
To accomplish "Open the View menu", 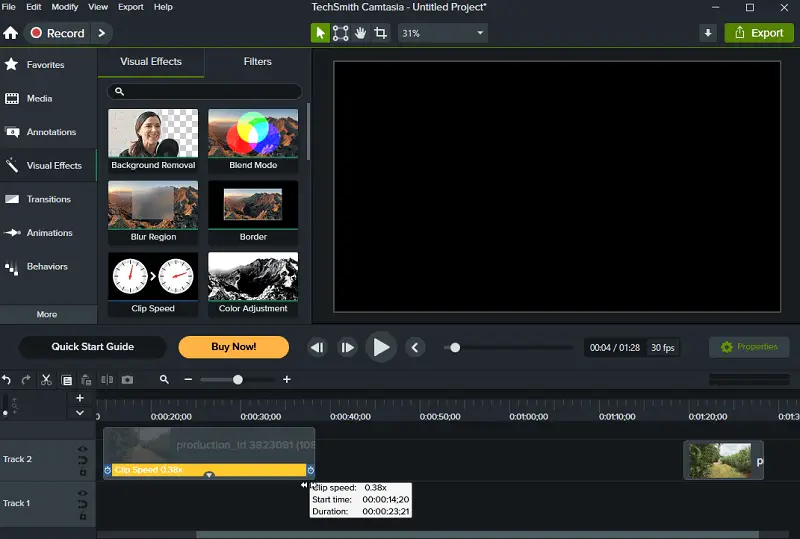I will [98, 7].
